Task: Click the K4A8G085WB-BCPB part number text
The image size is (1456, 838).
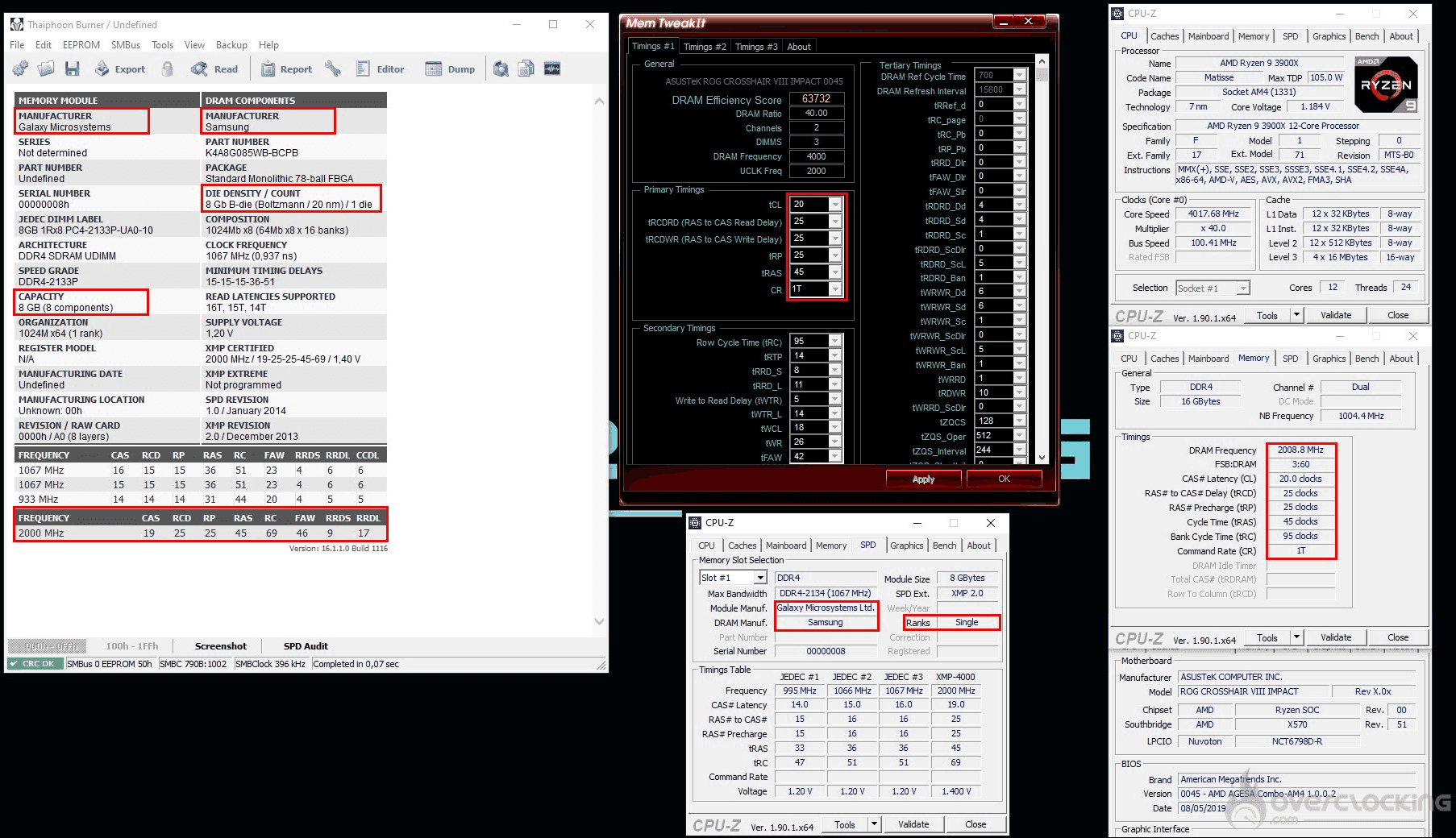Action: [252, 153]
